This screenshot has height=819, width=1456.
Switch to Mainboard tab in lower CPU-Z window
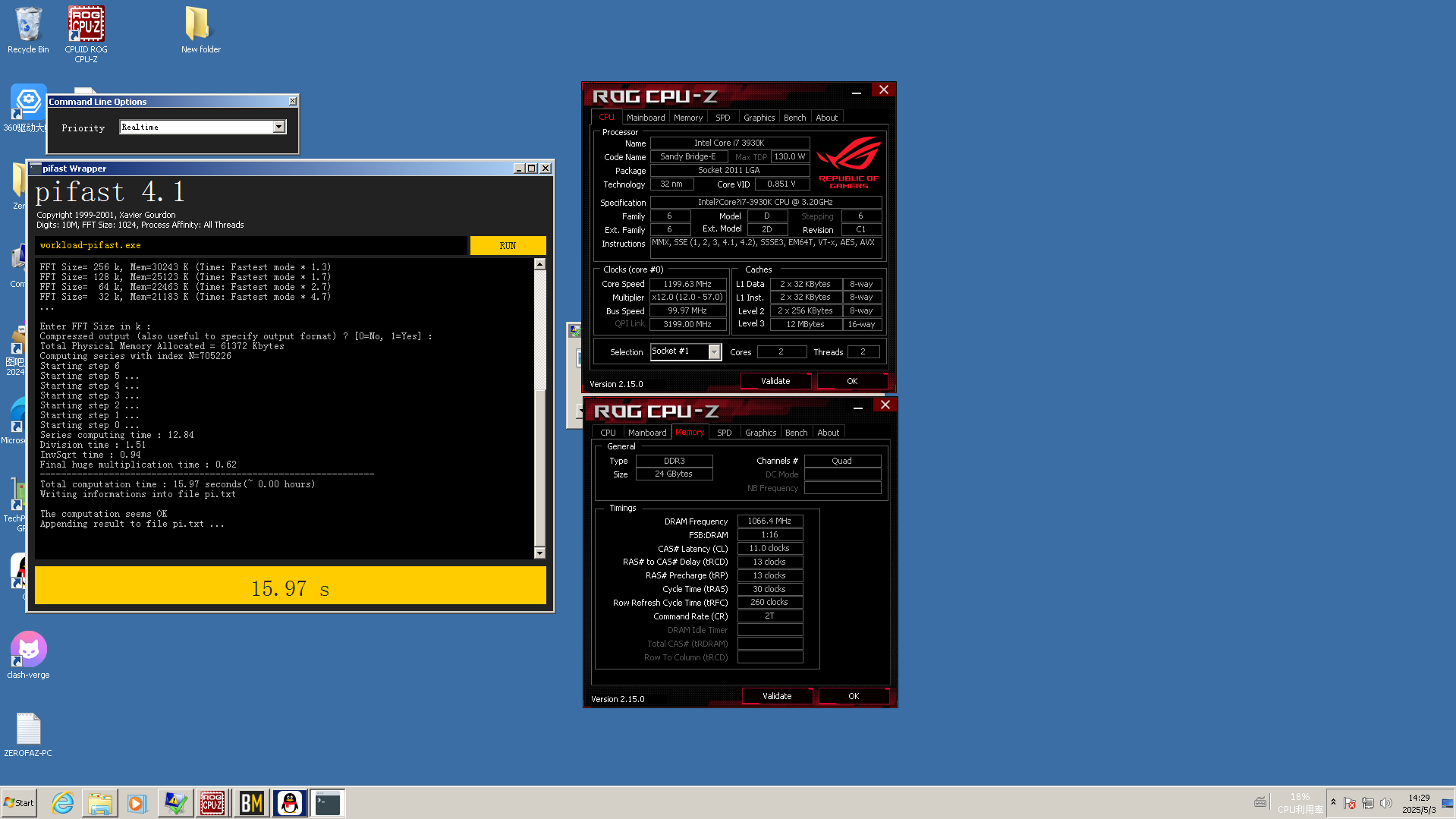[x=647, y=433]
